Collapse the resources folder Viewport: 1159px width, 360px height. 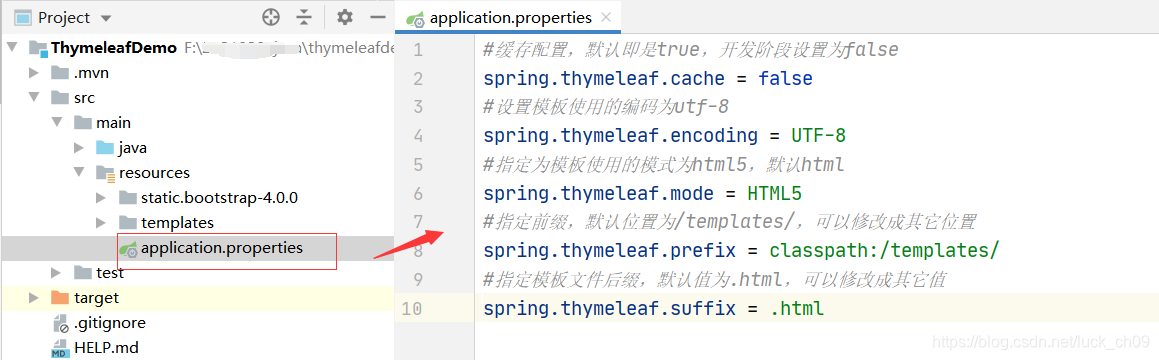click(x=80, y=173)
